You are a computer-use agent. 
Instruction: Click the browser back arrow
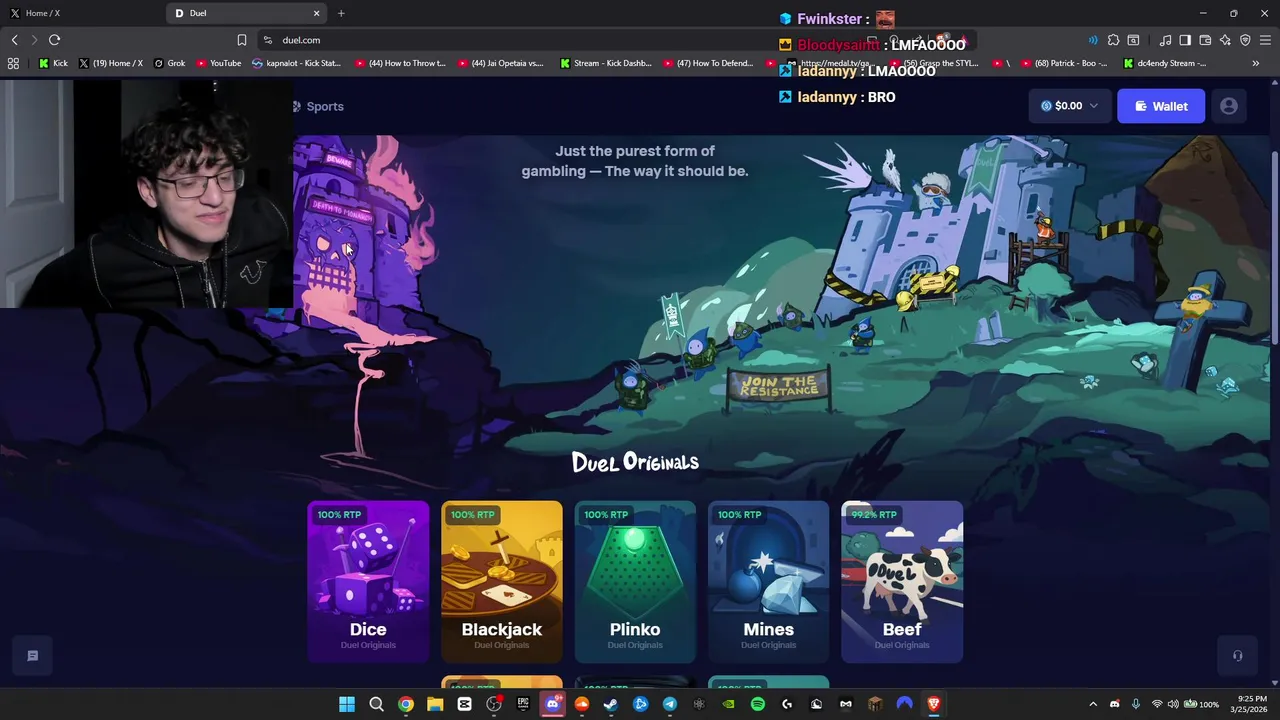(x=14, y=40)
